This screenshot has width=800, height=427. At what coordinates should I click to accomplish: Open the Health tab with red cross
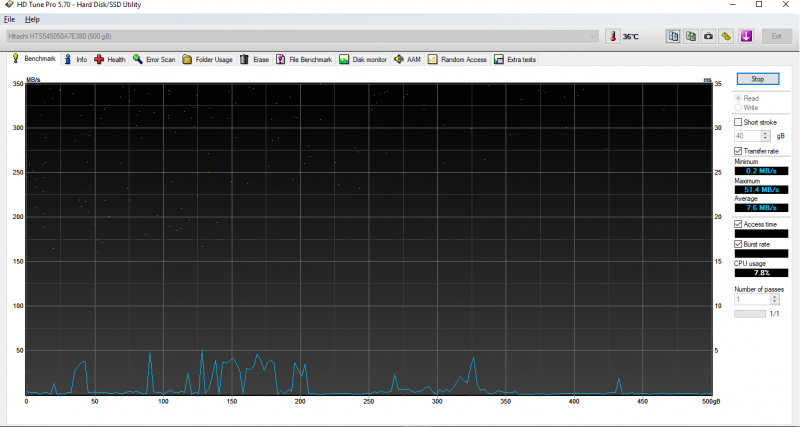coord(110,59)
